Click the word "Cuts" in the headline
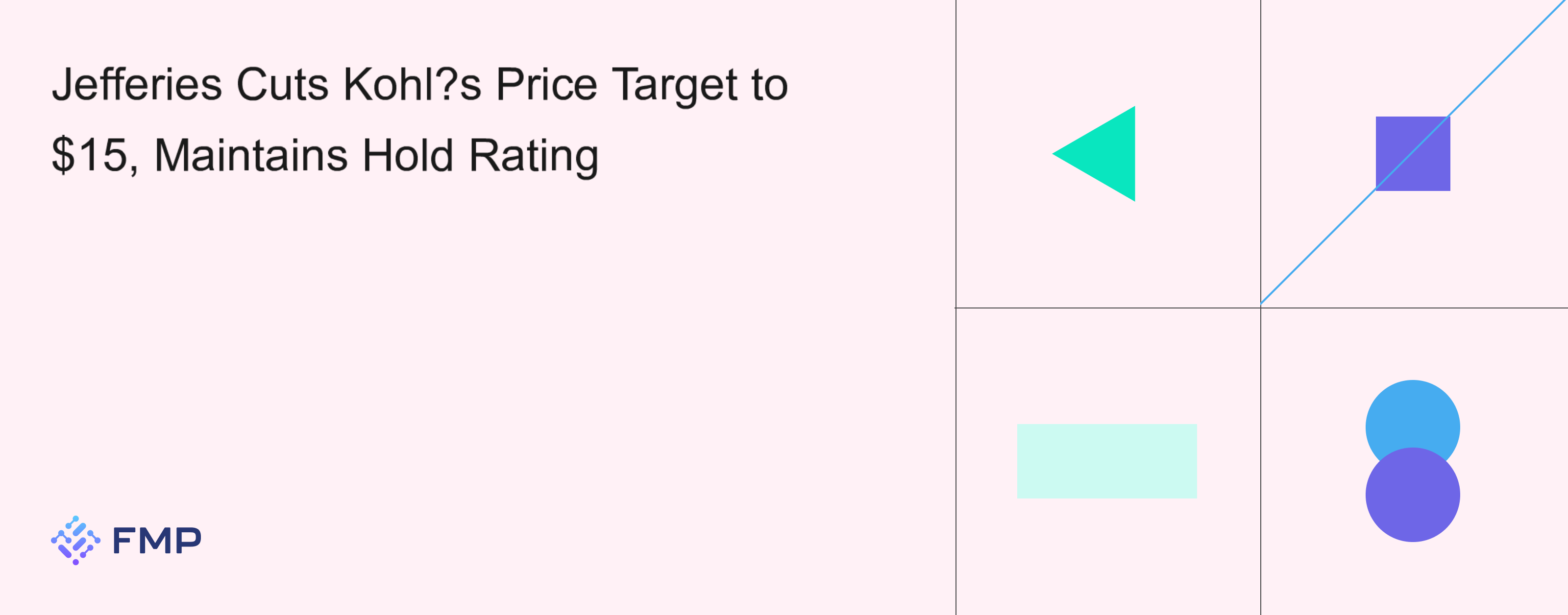This screenshot has width=1568, height=615. [x=282, y=85]
